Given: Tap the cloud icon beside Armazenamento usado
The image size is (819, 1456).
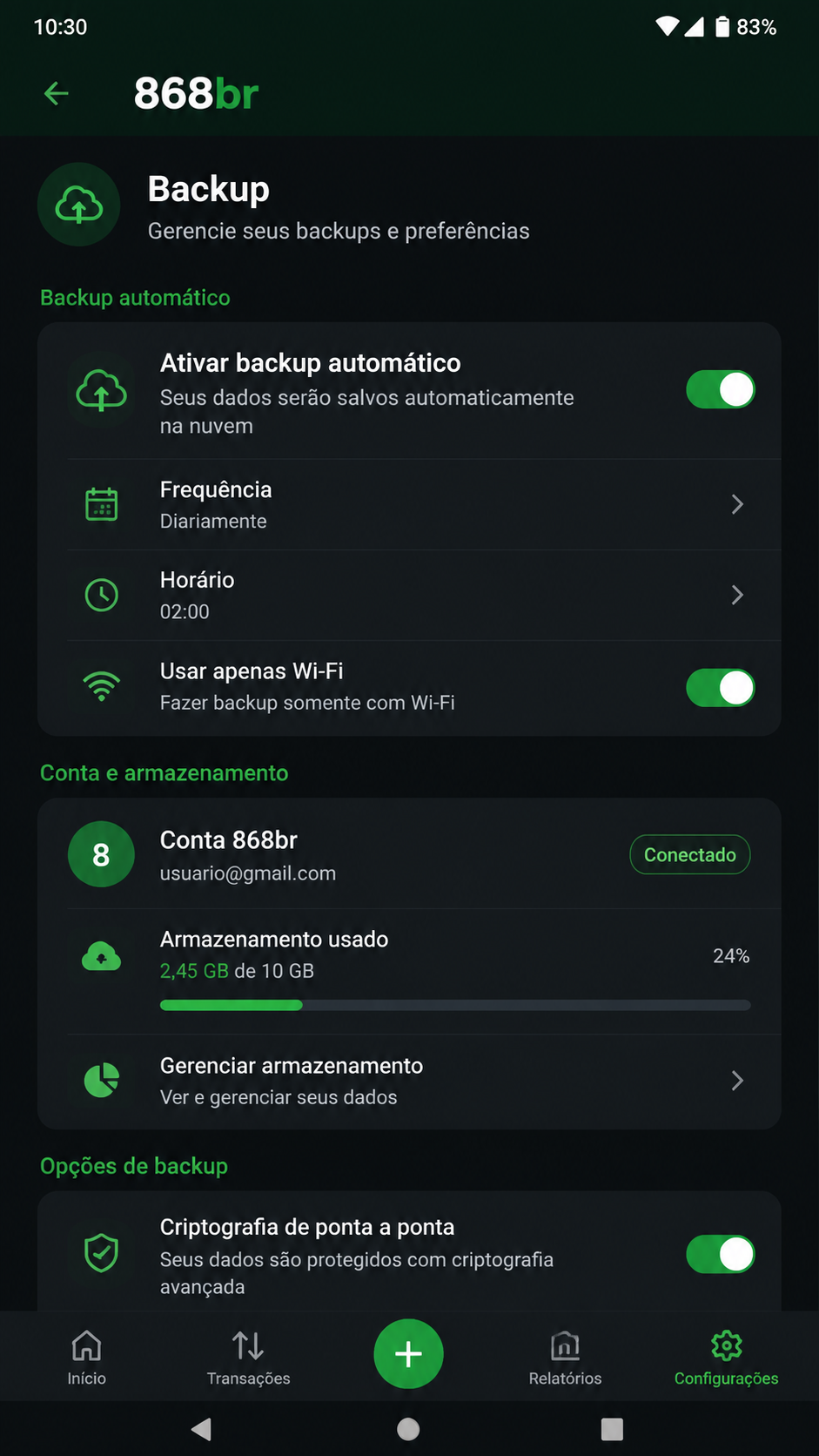Looking at the screenshot, I should pos(102,956).
